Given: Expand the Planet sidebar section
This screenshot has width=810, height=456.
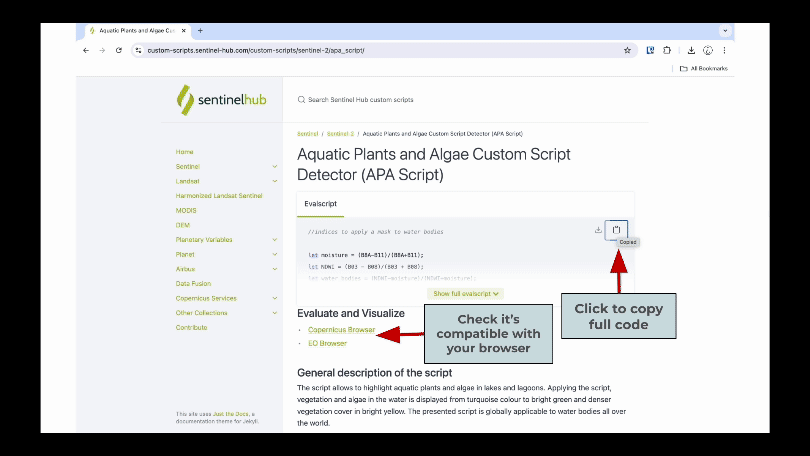Looking at the screenshot, I should point(275,255).
